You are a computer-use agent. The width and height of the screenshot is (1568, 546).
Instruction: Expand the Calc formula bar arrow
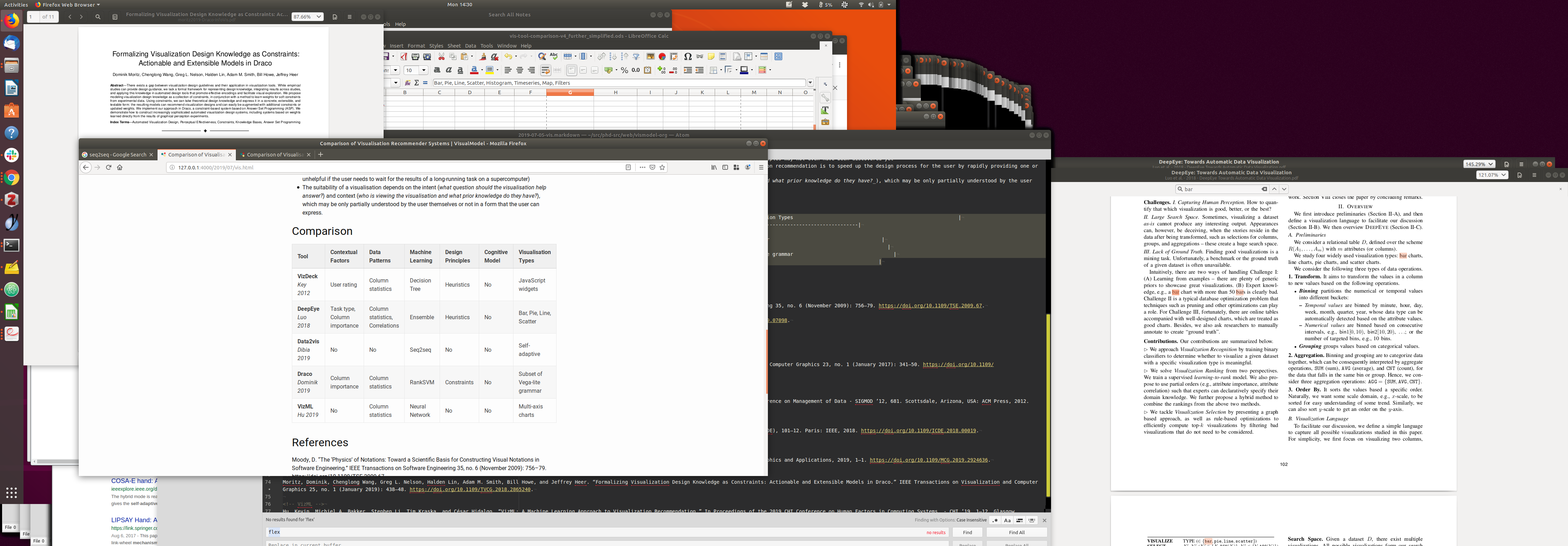point(810,83)
